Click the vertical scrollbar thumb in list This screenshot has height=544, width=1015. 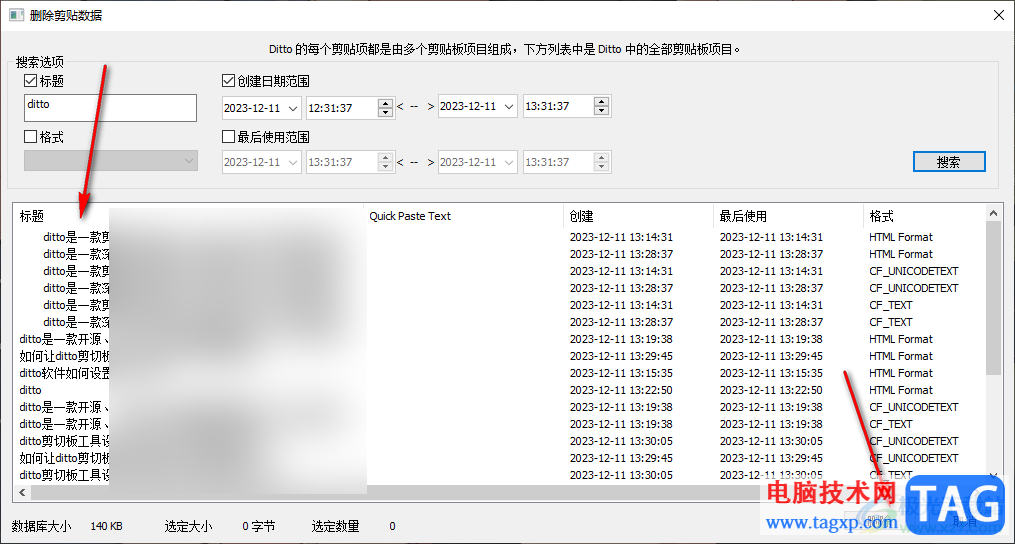click(993, 298)
